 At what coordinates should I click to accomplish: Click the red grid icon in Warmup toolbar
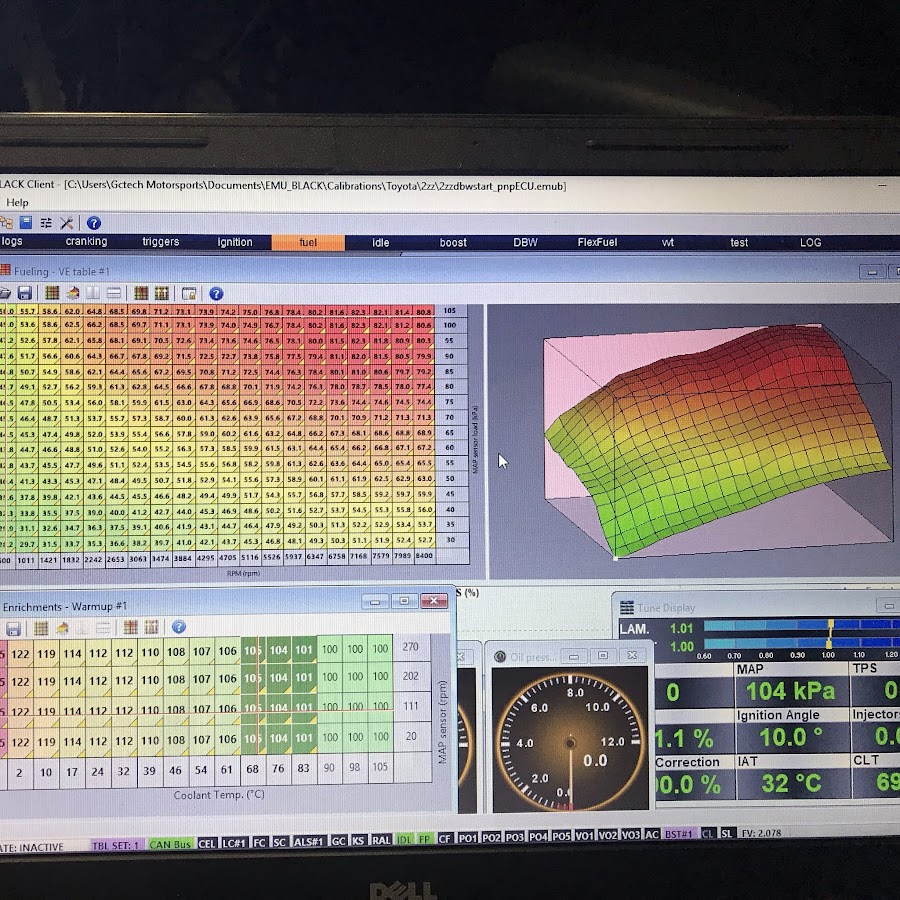coord(130,627)
